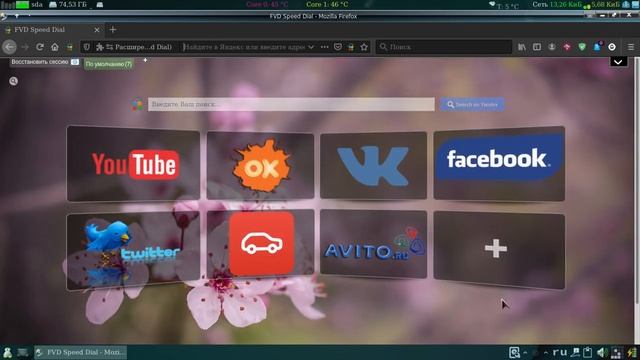Open the address bar history dropdown arrow
The height and width of the screenshot is (360, 640).
tap(311, 47)
